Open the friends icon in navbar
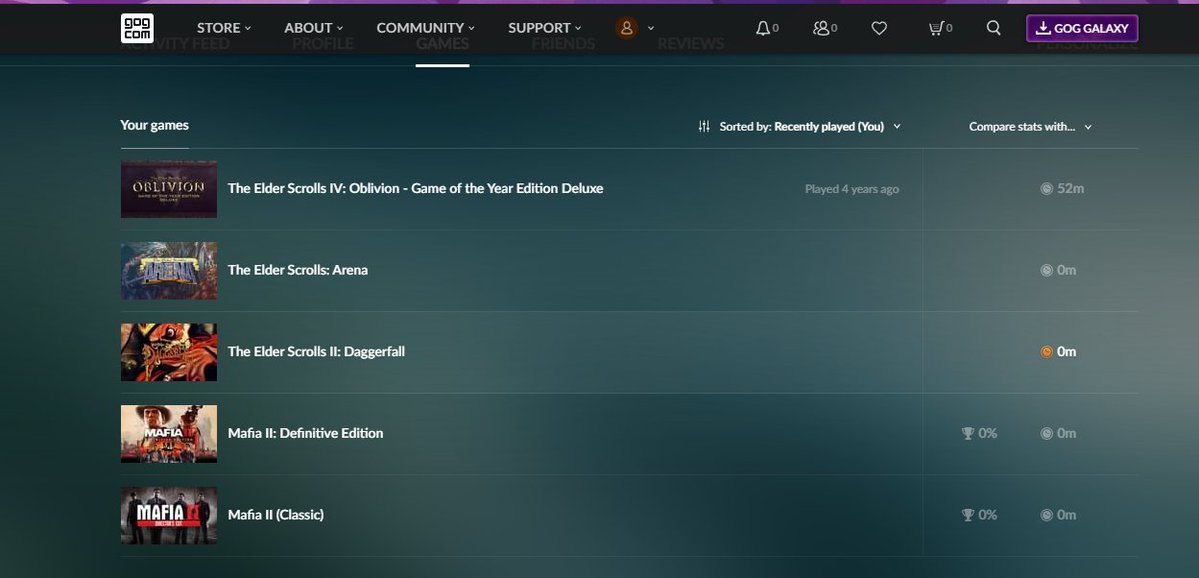1199x578 pixels. (x=820, y=28)
